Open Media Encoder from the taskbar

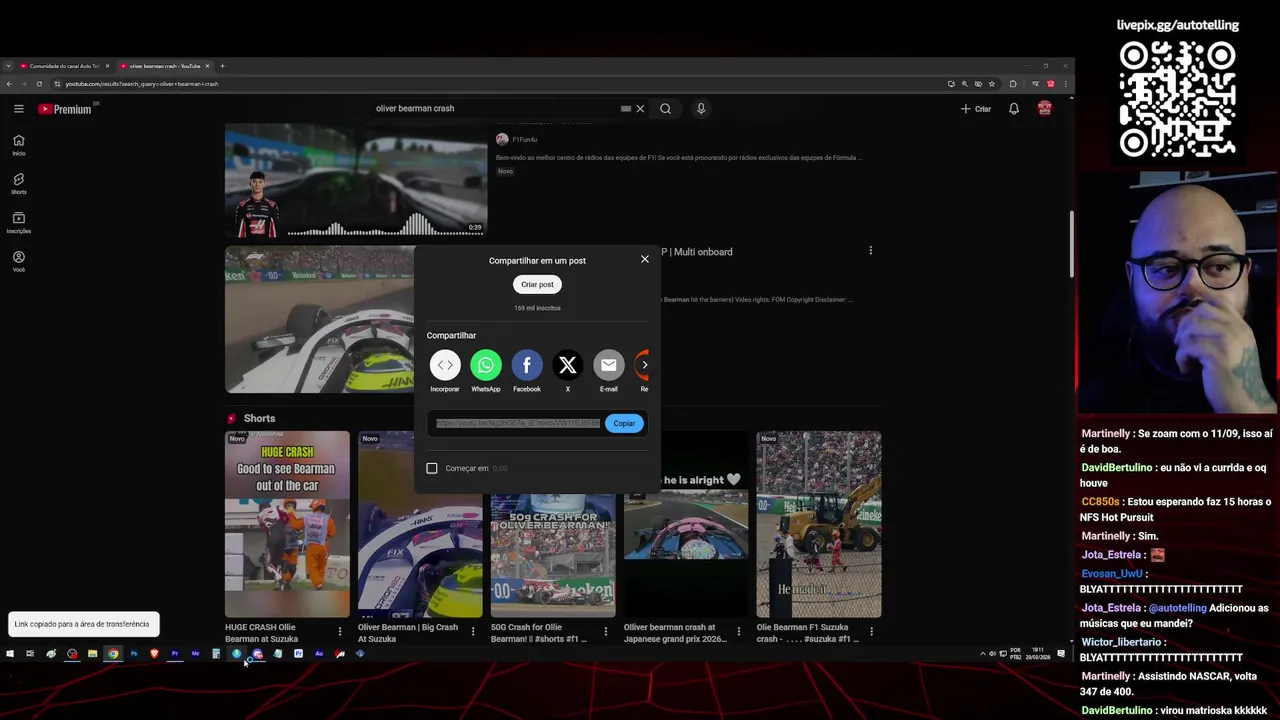(x=195, y=654)
